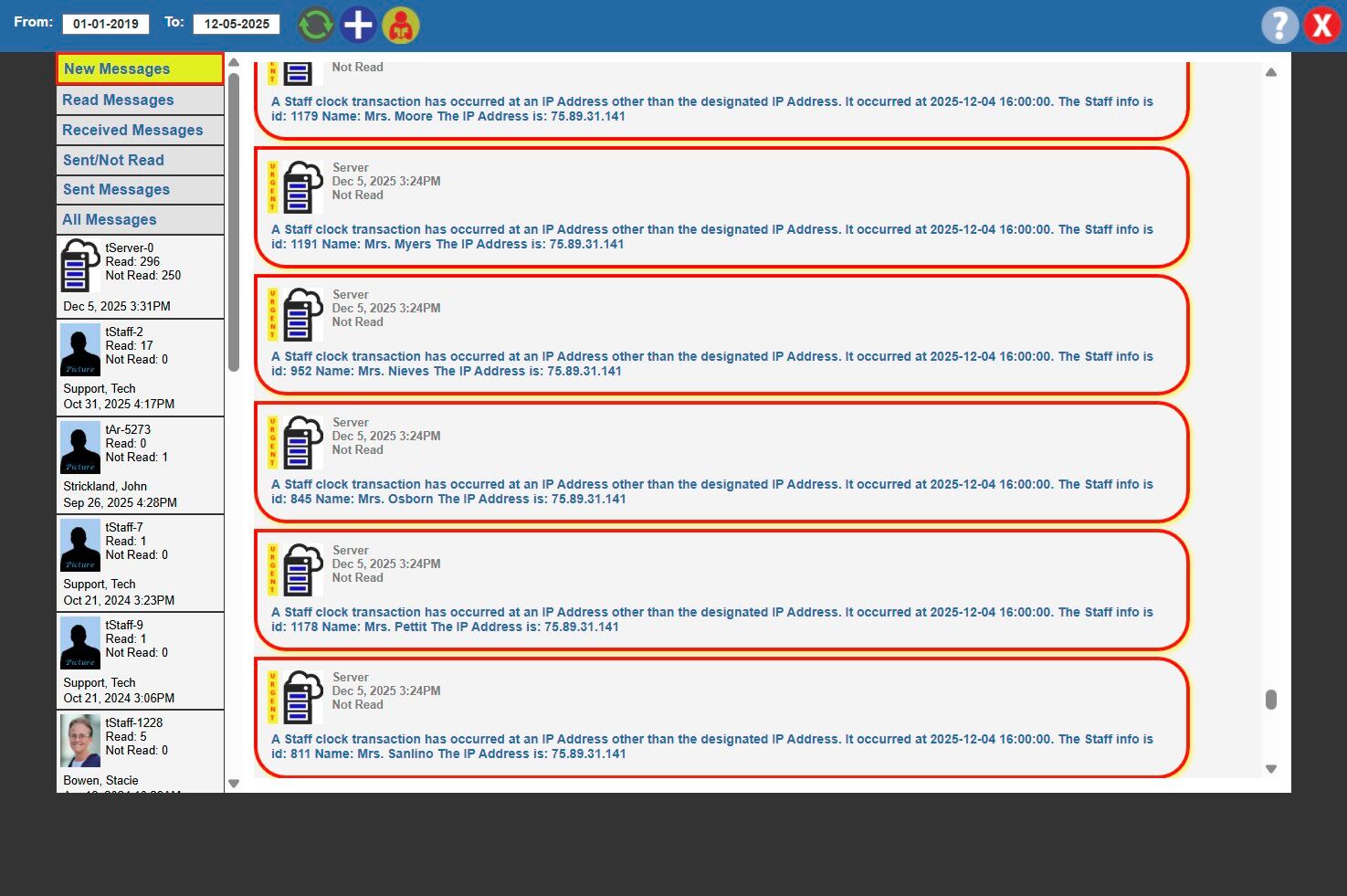Click the green refresh arrows icon
Viewport: 1347px width, 896px height.
coord(316,25)
